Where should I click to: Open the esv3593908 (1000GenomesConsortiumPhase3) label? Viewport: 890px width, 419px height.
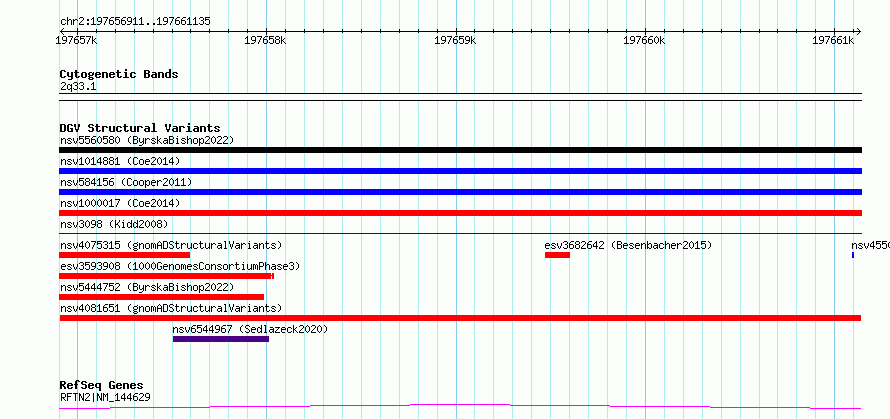click(x=180, y=266)
